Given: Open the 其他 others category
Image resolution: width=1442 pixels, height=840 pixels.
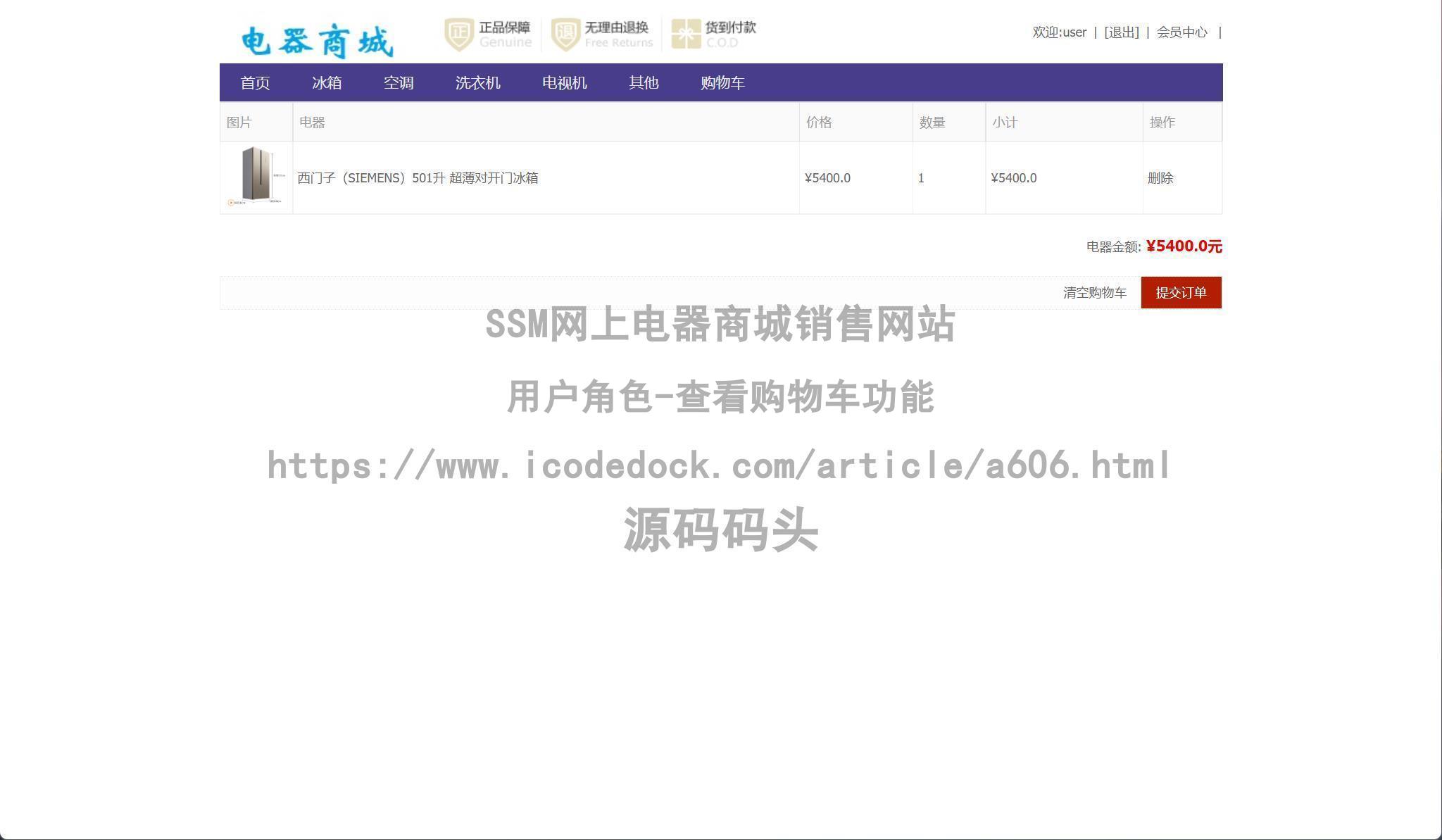Looking at the screenshot, I should click(x=643, y=82).
